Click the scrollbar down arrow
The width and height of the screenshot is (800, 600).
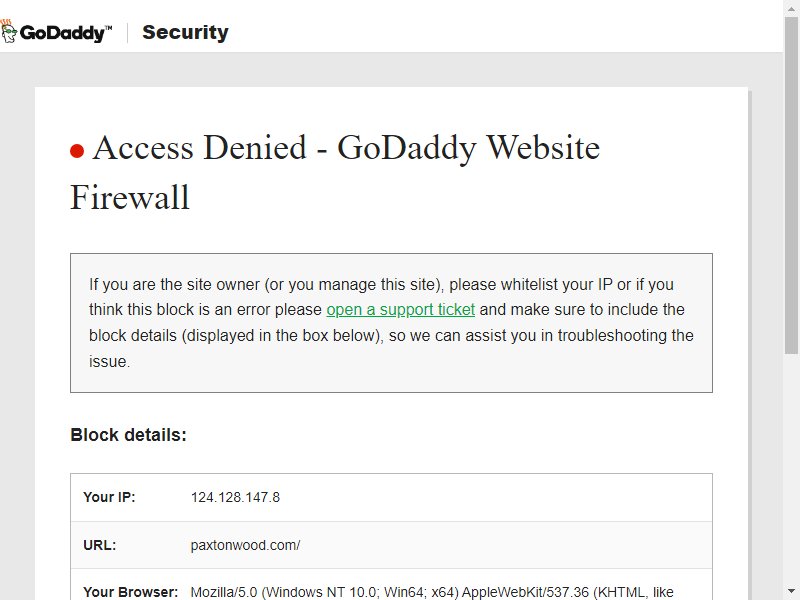[x=791, y=592]
